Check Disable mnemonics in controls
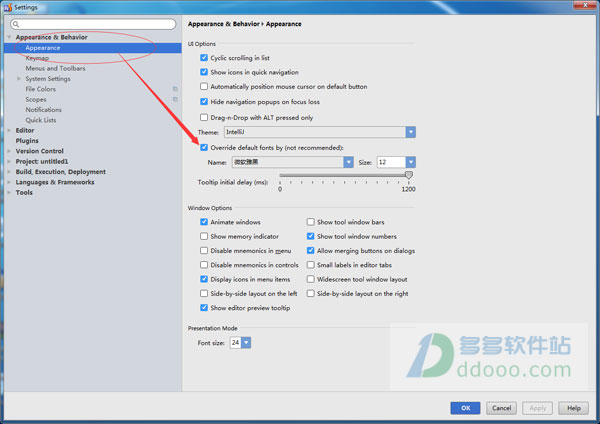The width and height of the screenshot is (600, 424). [x=204, y=265]
